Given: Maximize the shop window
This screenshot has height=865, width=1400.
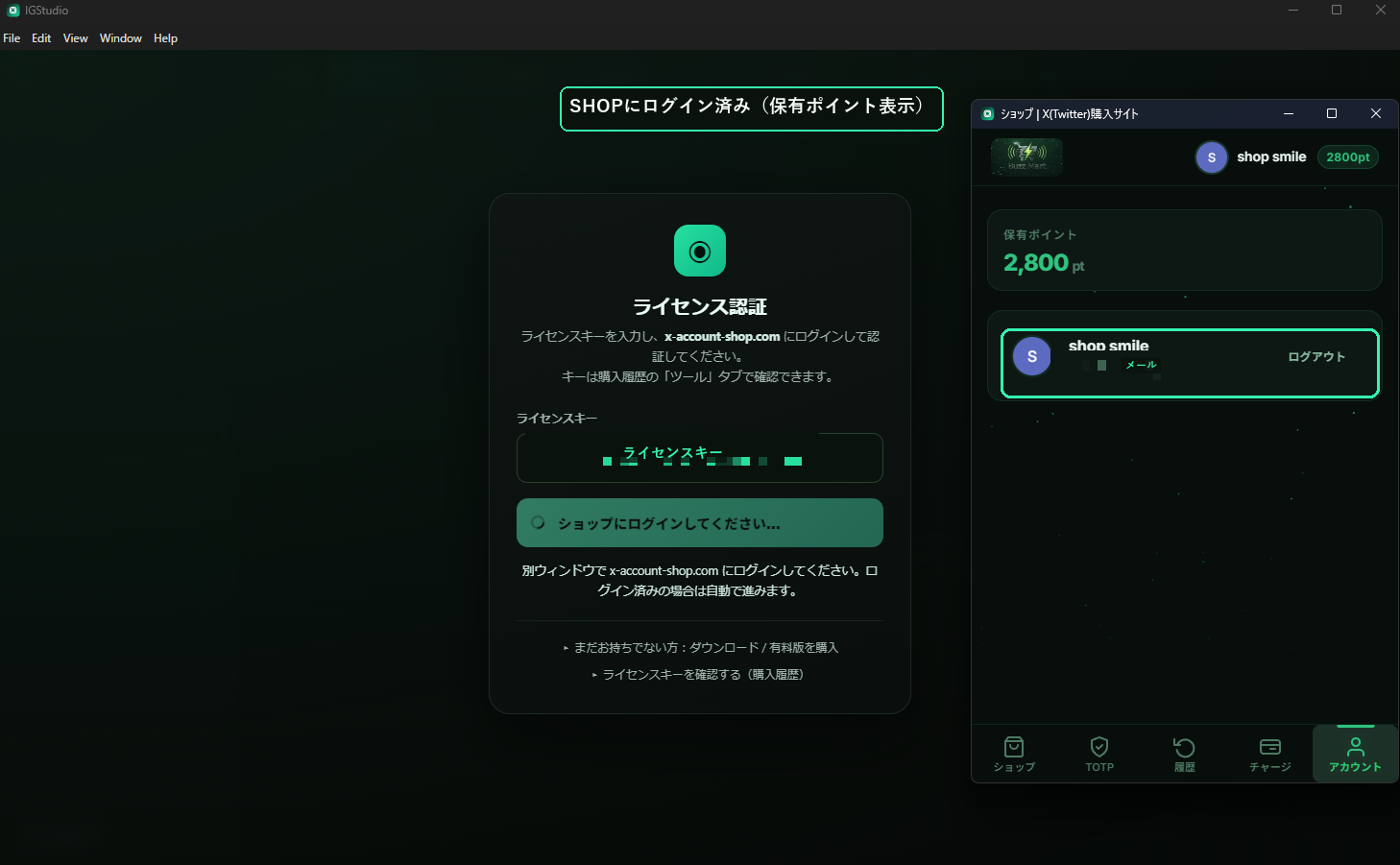Looking at the screenshot, I should tap(1332, 113).
